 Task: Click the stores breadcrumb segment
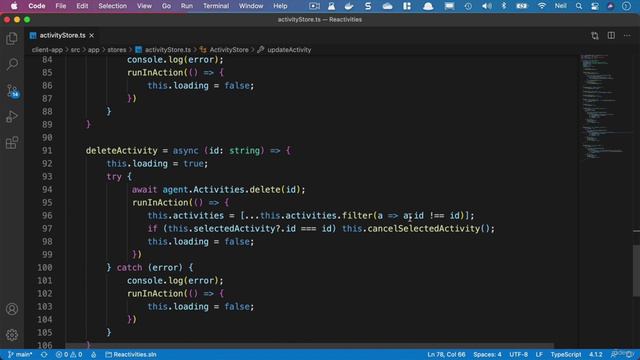[x=117, y=50]
